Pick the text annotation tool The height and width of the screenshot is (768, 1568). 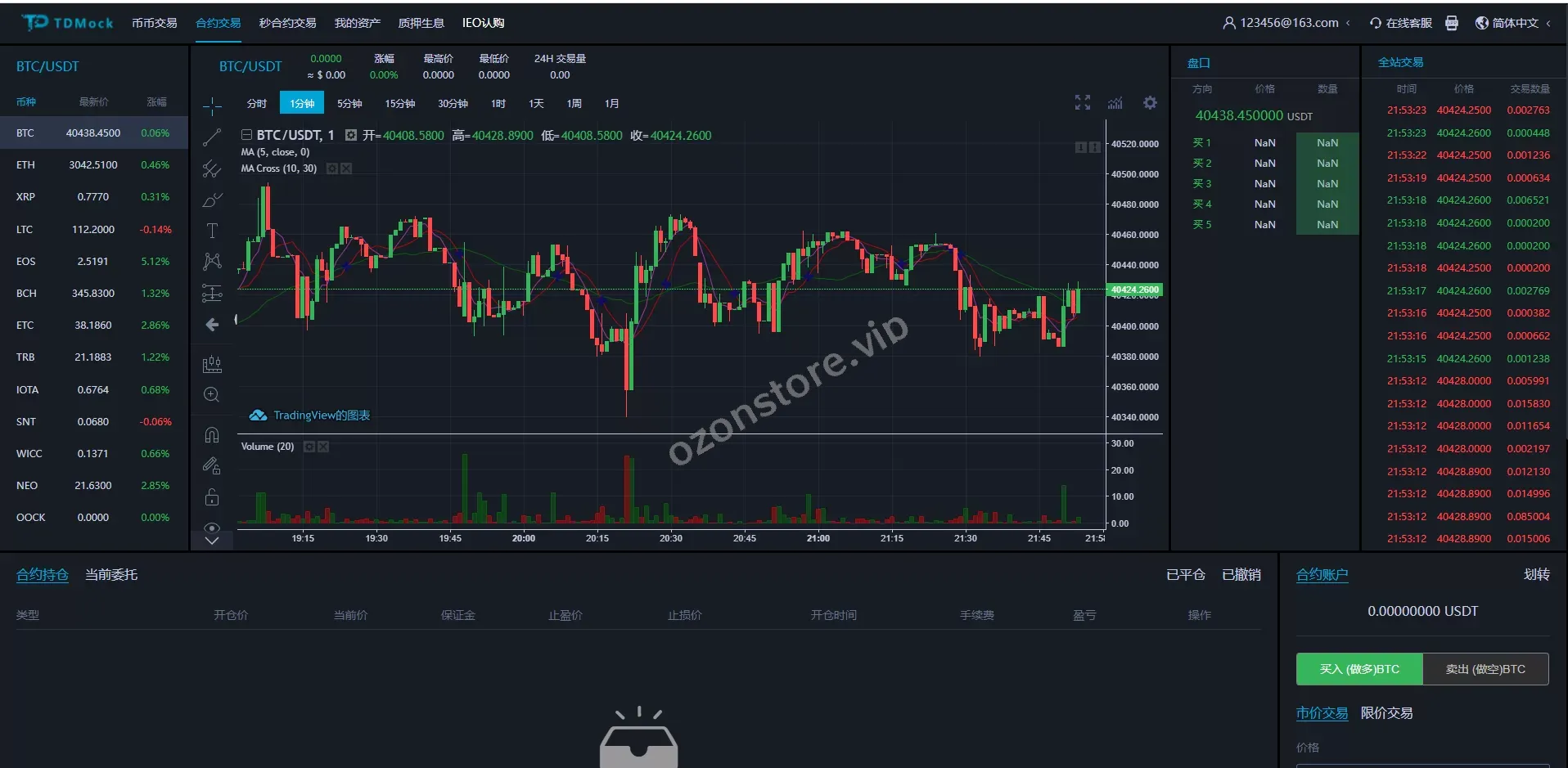pos(212,231)
